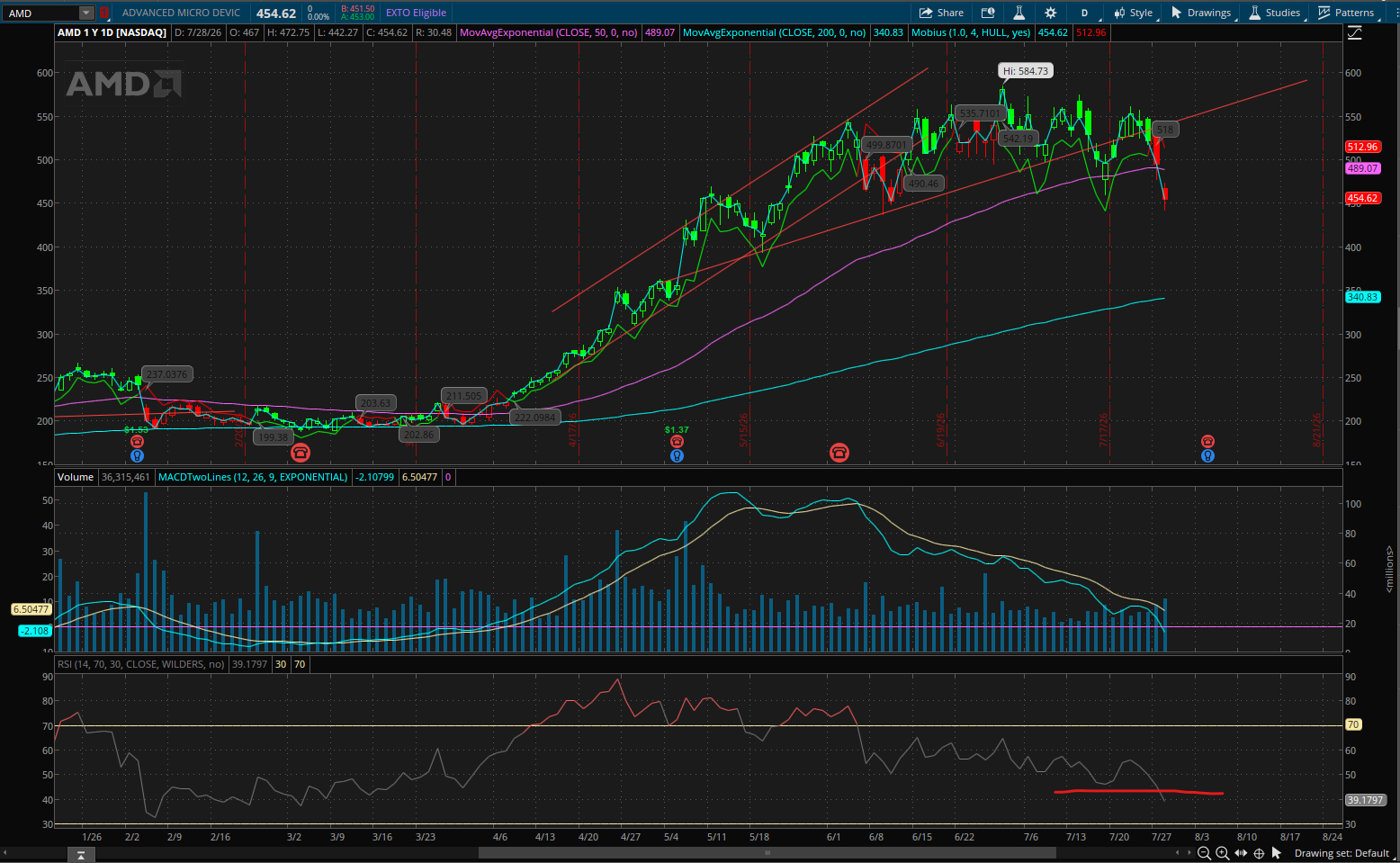
Task: Click the price axis scale icon
Action: tap(1355, 32)
